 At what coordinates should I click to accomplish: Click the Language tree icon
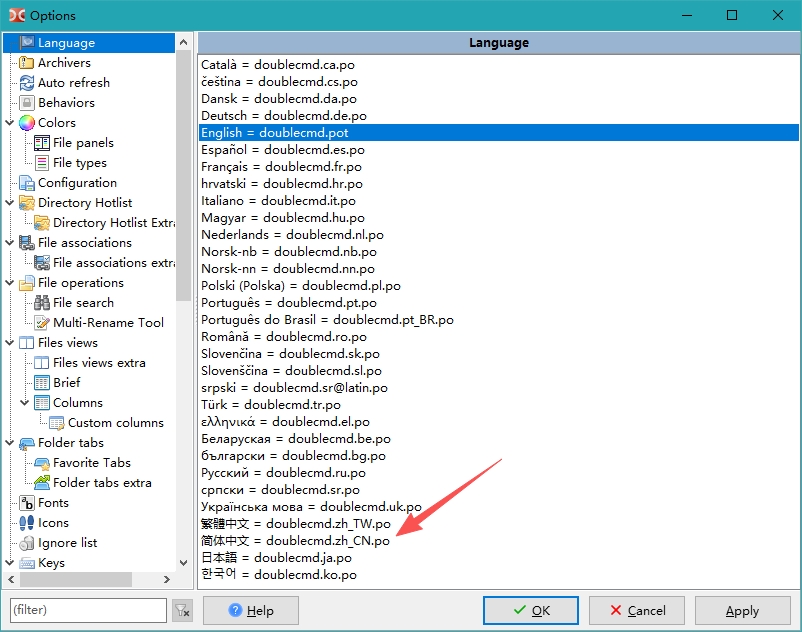(x=27, y=42)
